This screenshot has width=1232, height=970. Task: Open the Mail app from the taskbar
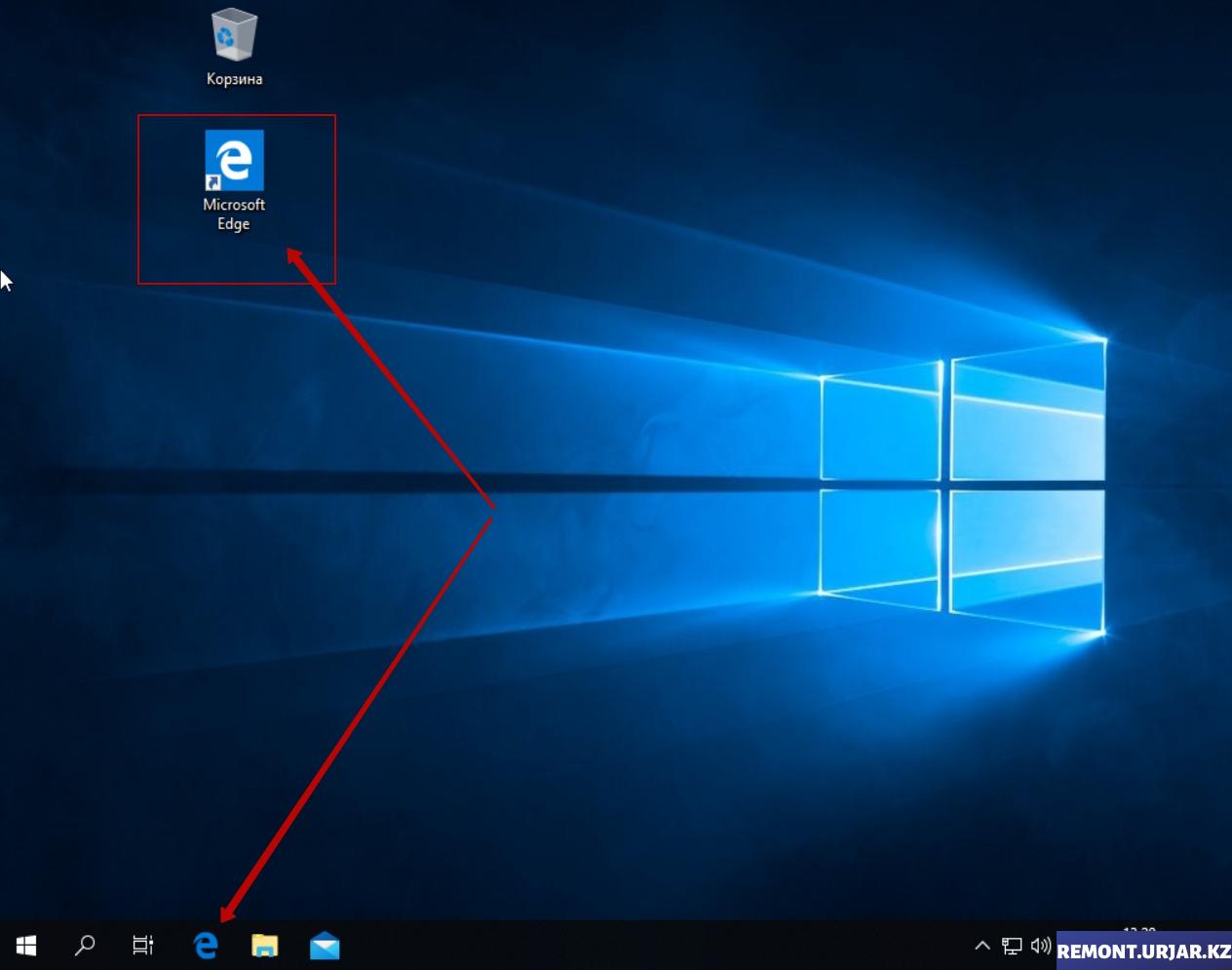(x=325, y=946)
